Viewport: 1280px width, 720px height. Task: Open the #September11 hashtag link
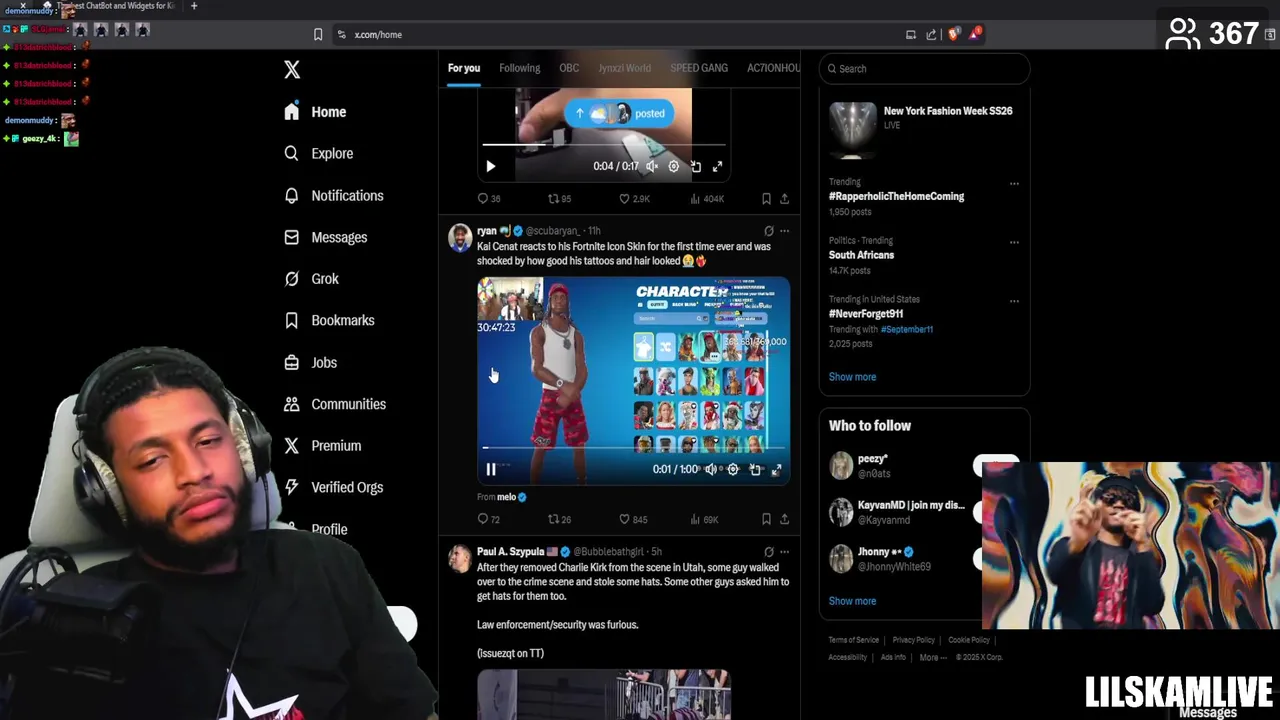907,329
